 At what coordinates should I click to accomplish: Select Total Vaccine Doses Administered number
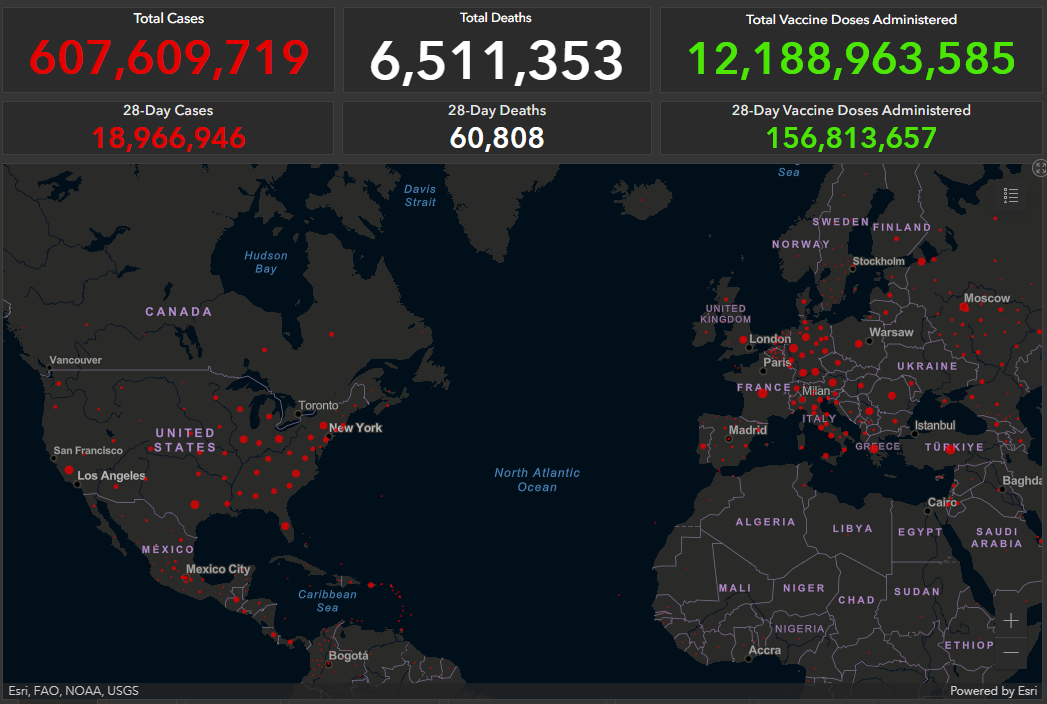[x=851, y=60]
